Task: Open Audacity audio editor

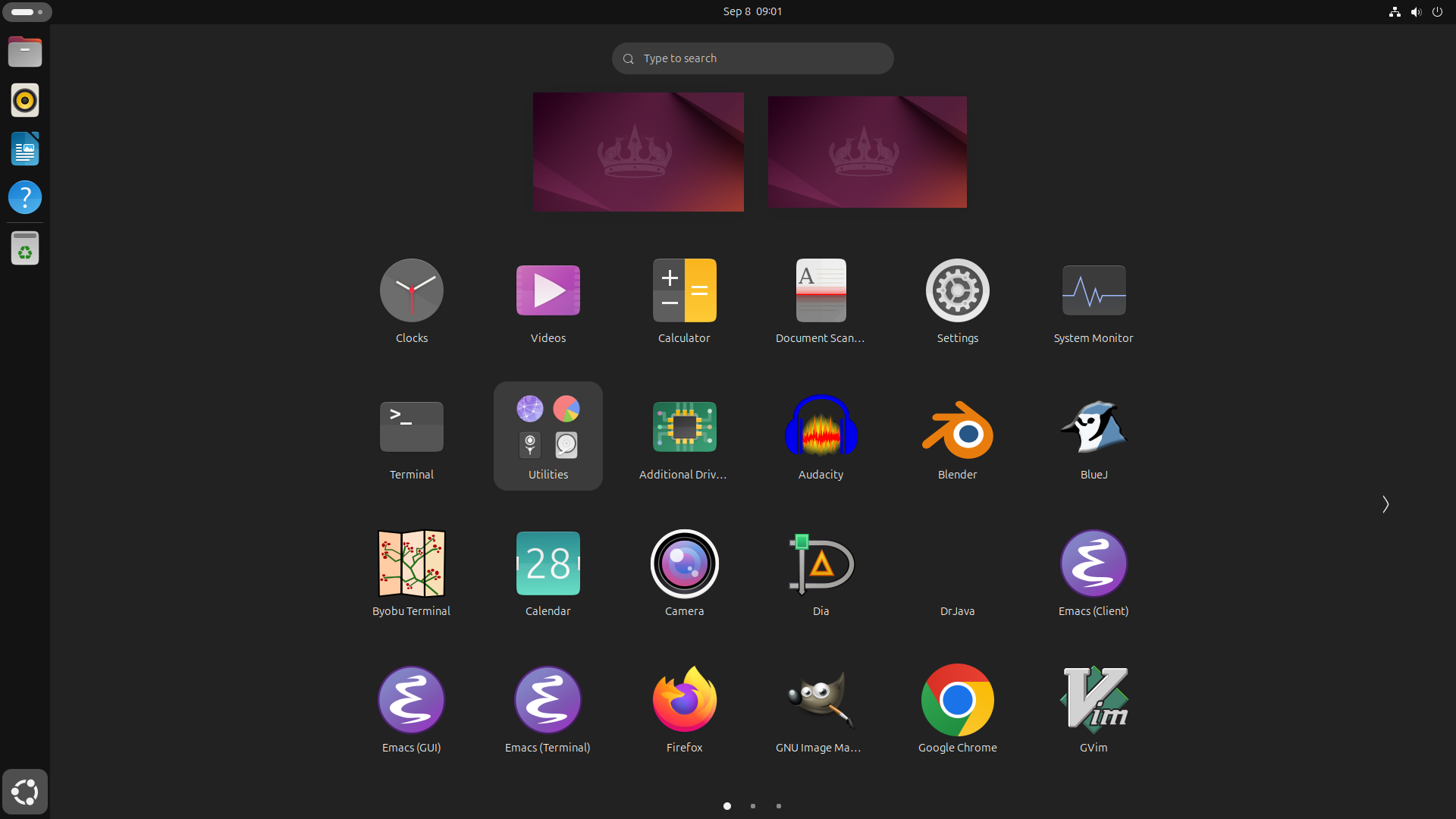Action: click(x=821, y=437)
